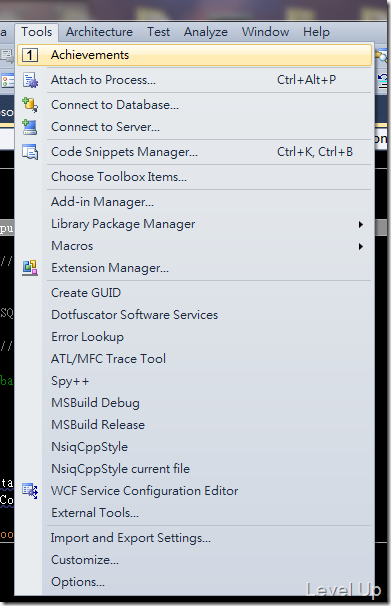Open the Analyze menu
391x606 pixels.
coord(206,32)
